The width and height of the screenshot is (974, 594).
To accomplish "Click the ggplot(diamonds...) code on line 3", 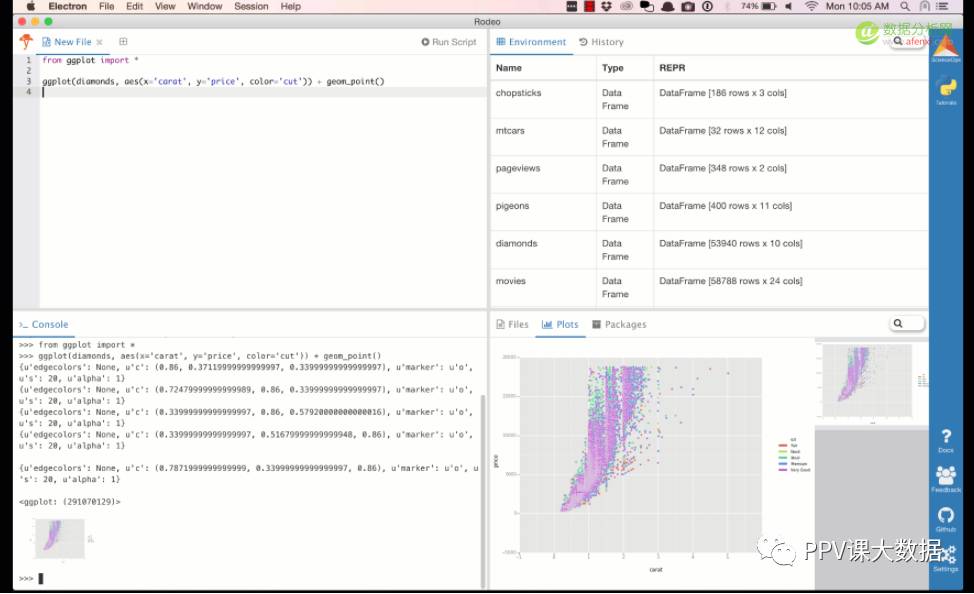I will [213, 81].
